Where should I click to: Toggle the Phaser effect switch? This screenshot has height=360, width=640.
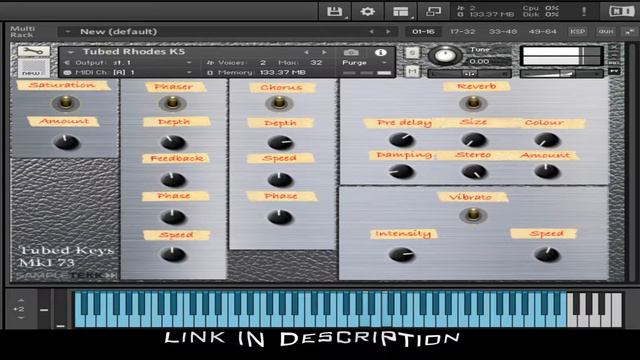coord(173,103)
